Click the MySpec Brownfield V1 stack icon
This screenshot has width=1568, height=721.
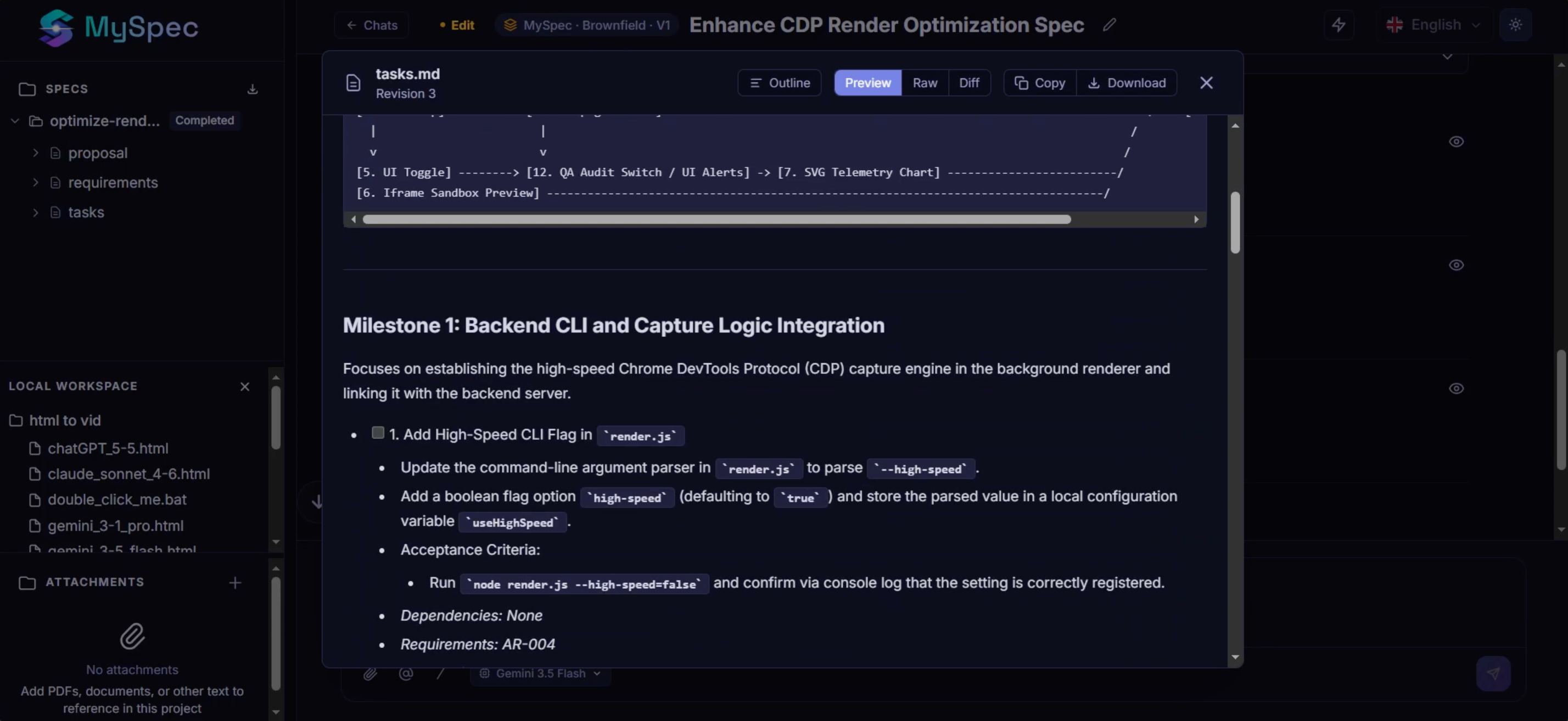(511, 25)
